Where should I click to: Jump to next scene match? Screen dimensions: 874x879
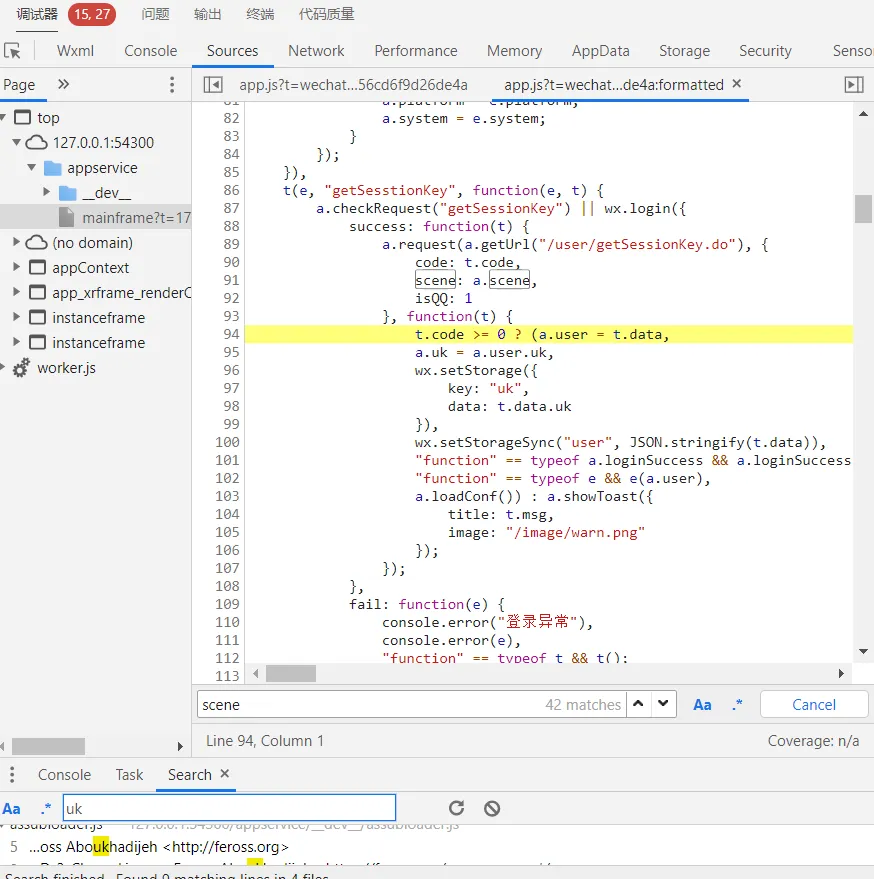663,704
